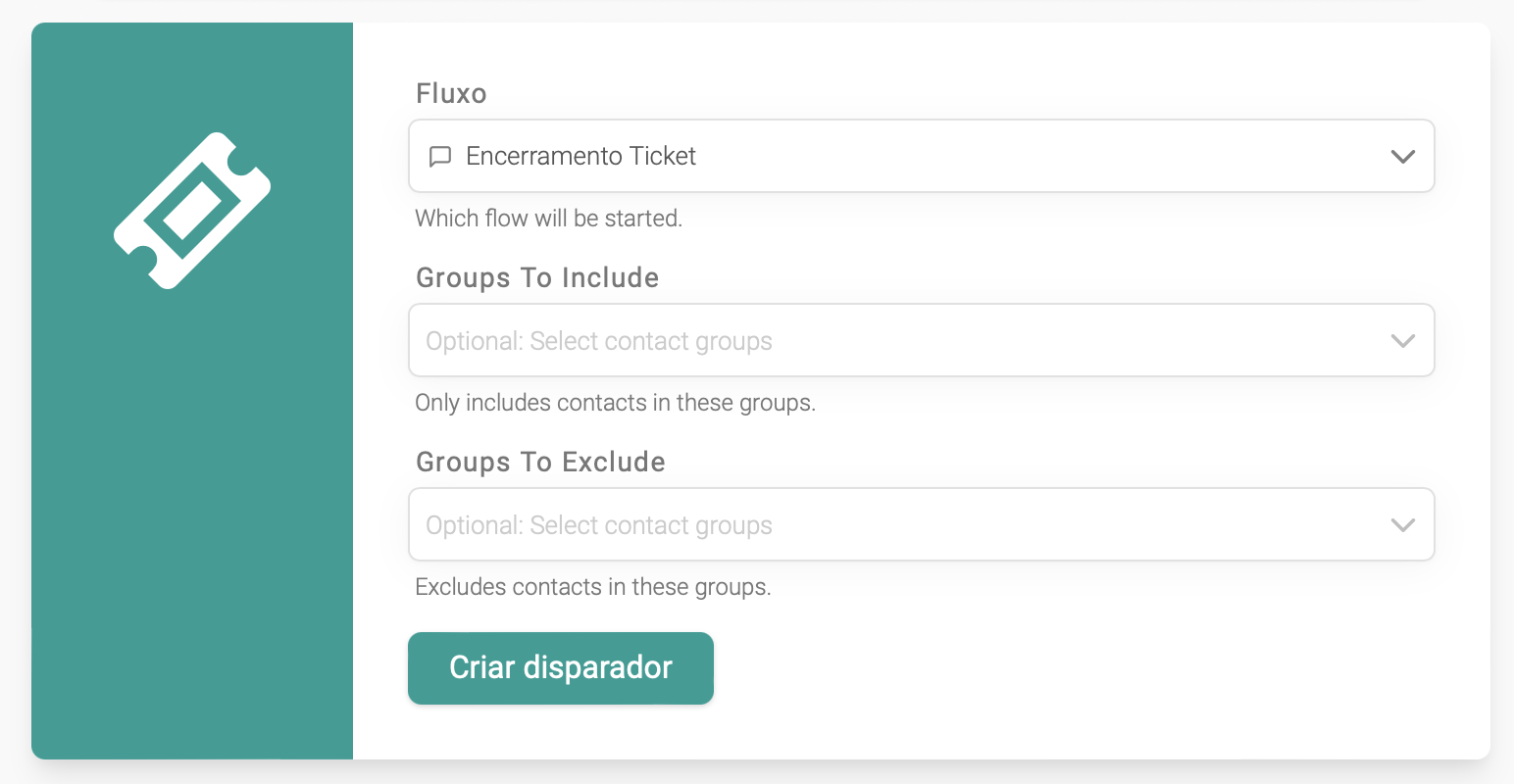Click the inner rectangle of the ticket icon
Screen dimensions: 1514x784
(x=193, y=210)
